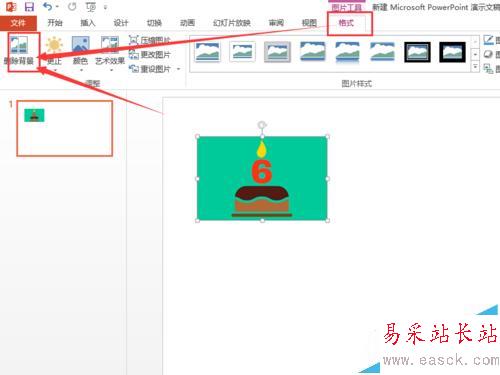
Task: Click the Picture Border icon at ribbon edge
Action: tap(489, 40)
